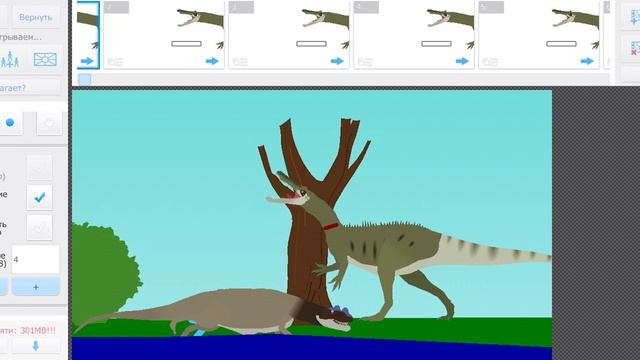Click the Вернуть (redo) button
The height and width of the screenshot is (360, 640).
tap(36, 17)
